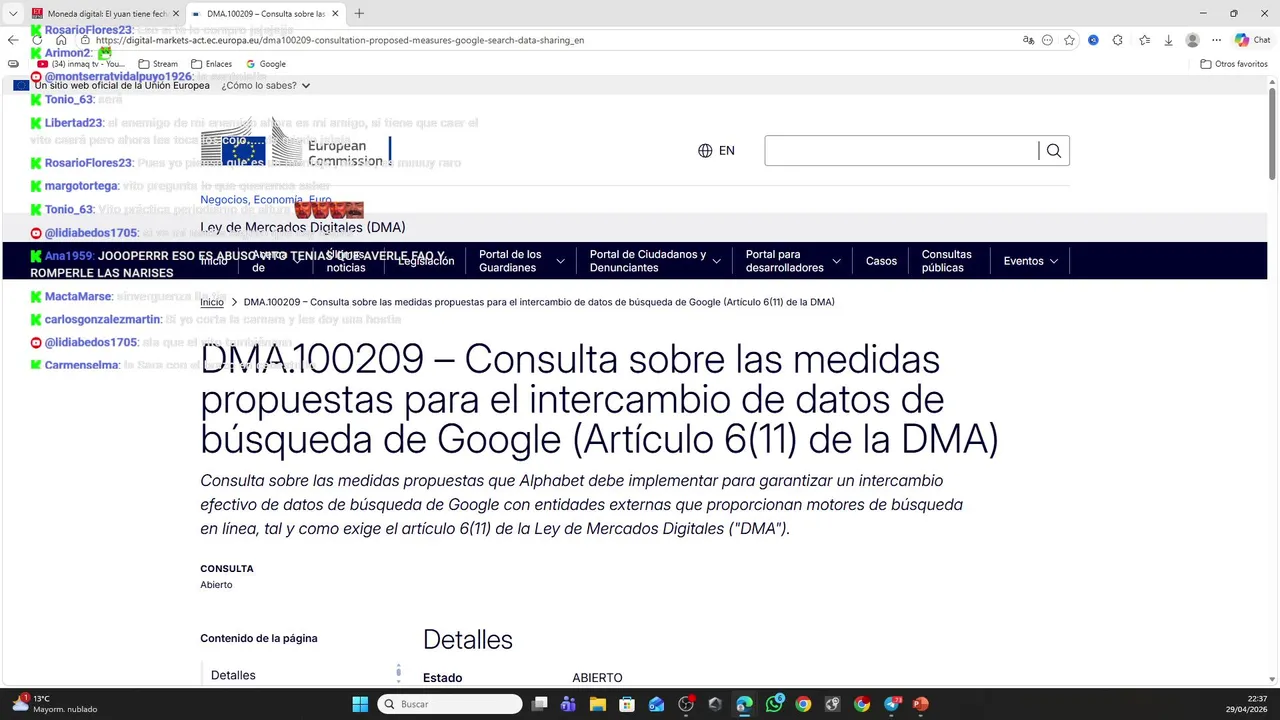Open Microsoft Teams from the taskbar
This screenshot has height=720, width=1280.
click(568, 704)
